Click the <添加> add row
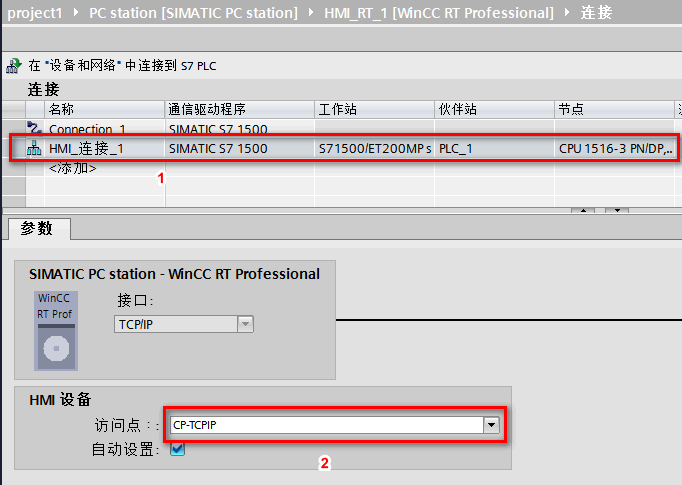Screen dimensions: 682x485 click(73, 168)
